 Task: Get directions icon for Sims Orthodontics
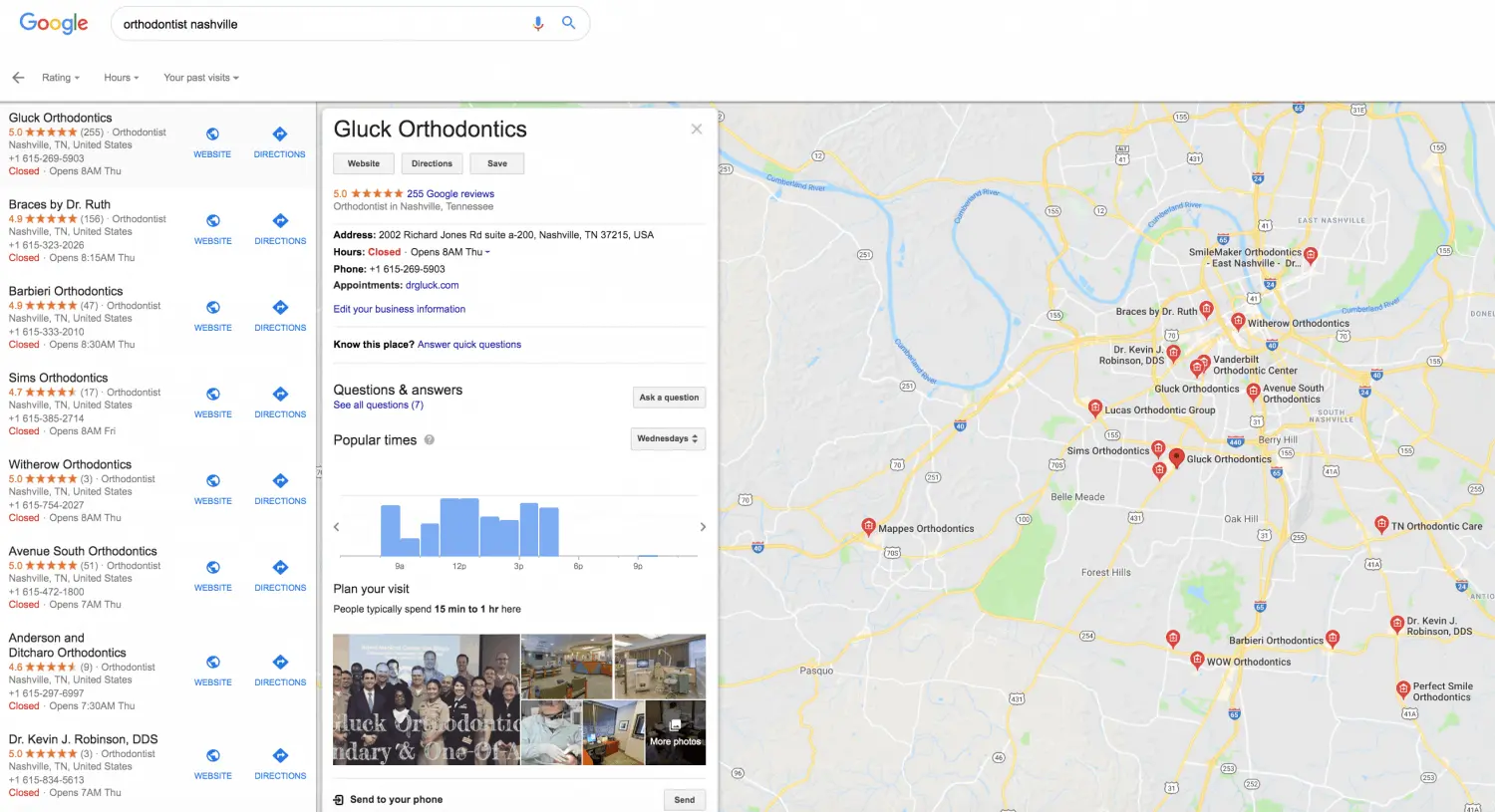[x=280, y=394]
